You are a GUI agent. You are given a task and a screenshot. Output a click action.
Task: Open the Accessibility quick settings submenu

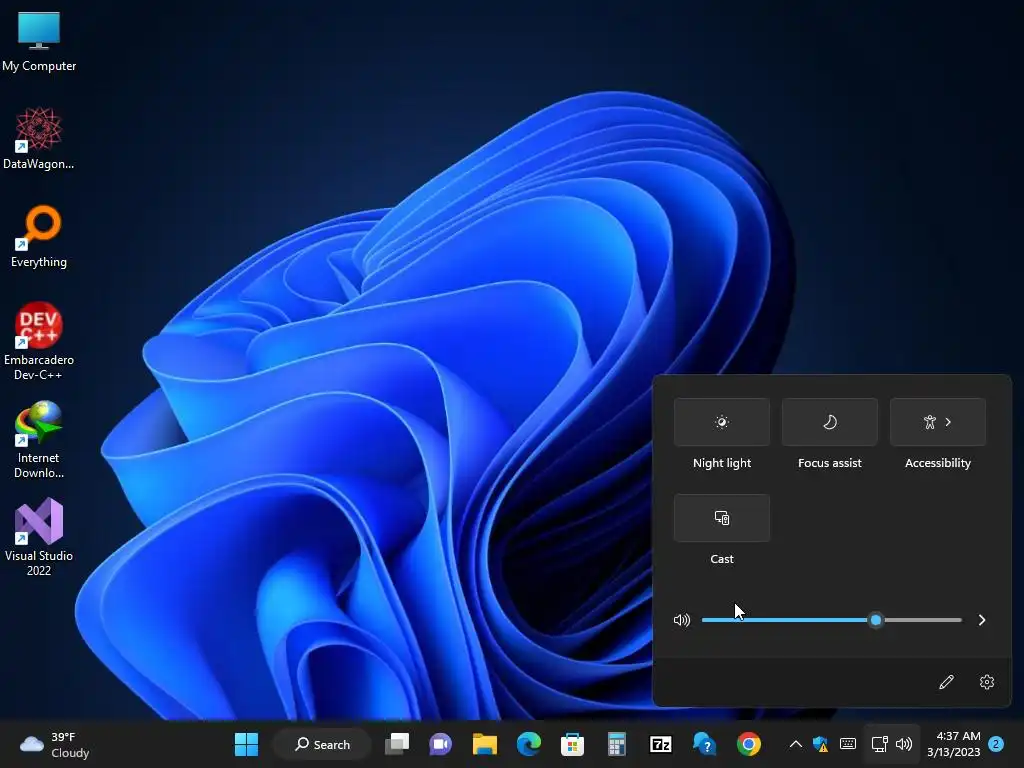(x=938, y=422)
